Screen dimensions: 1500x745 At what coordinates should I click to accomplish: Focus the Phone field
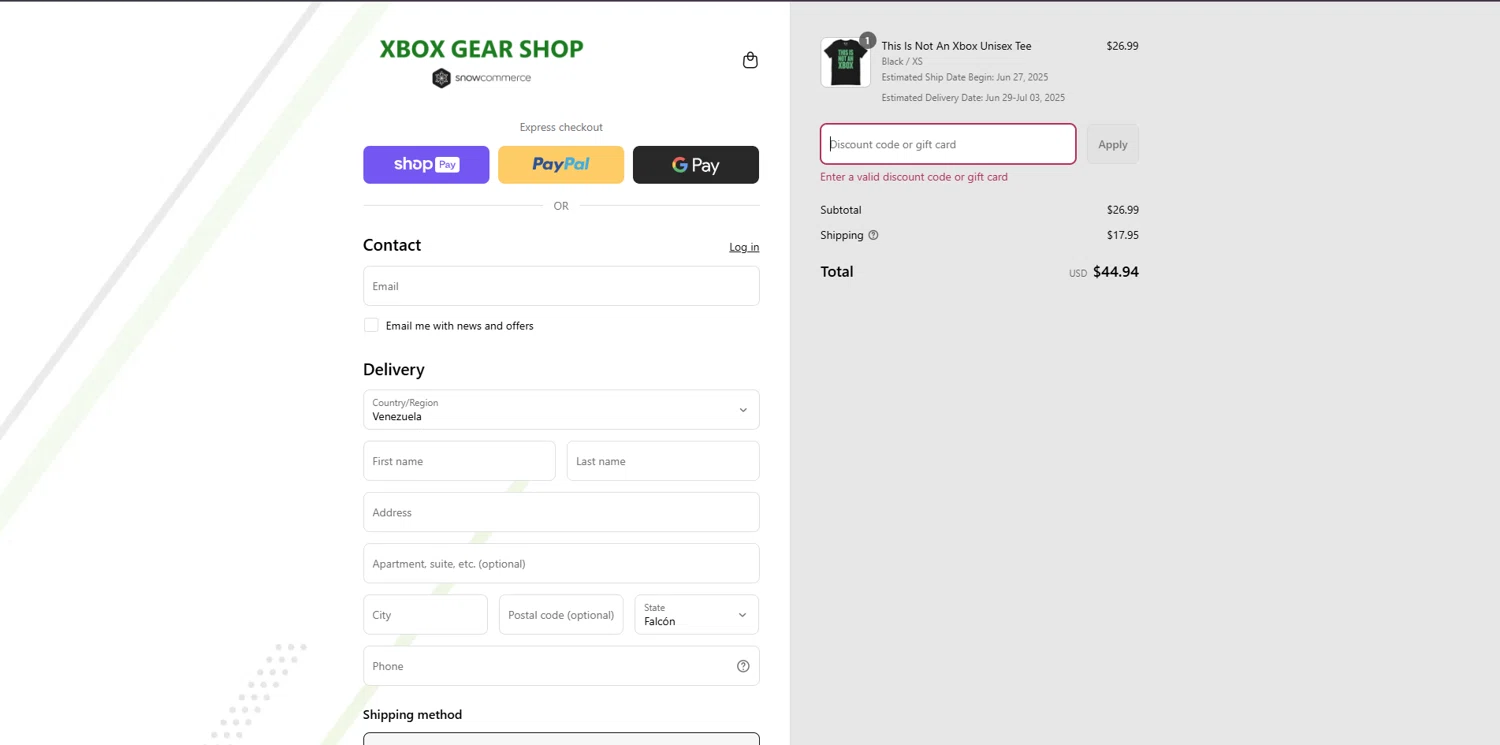pos(561,666)
